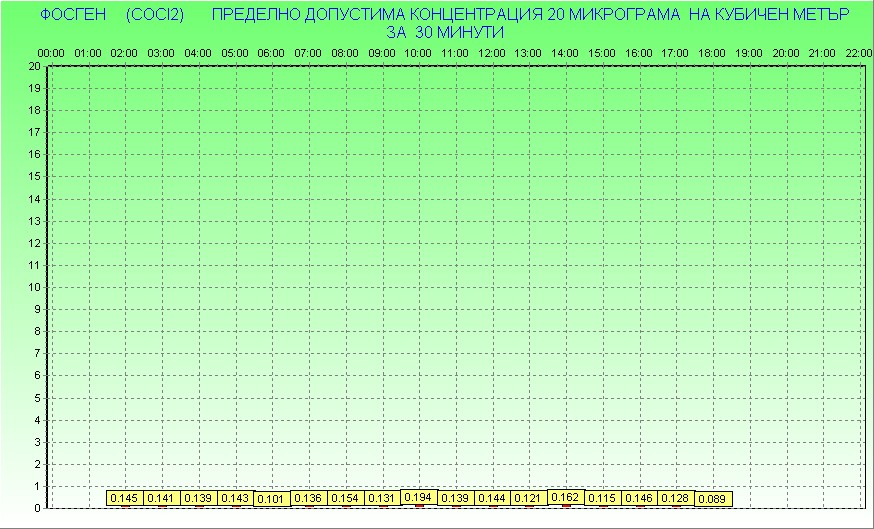Click the 0.128 data label
The height and width of the screenshot is (529, 874).
[676, 498]
